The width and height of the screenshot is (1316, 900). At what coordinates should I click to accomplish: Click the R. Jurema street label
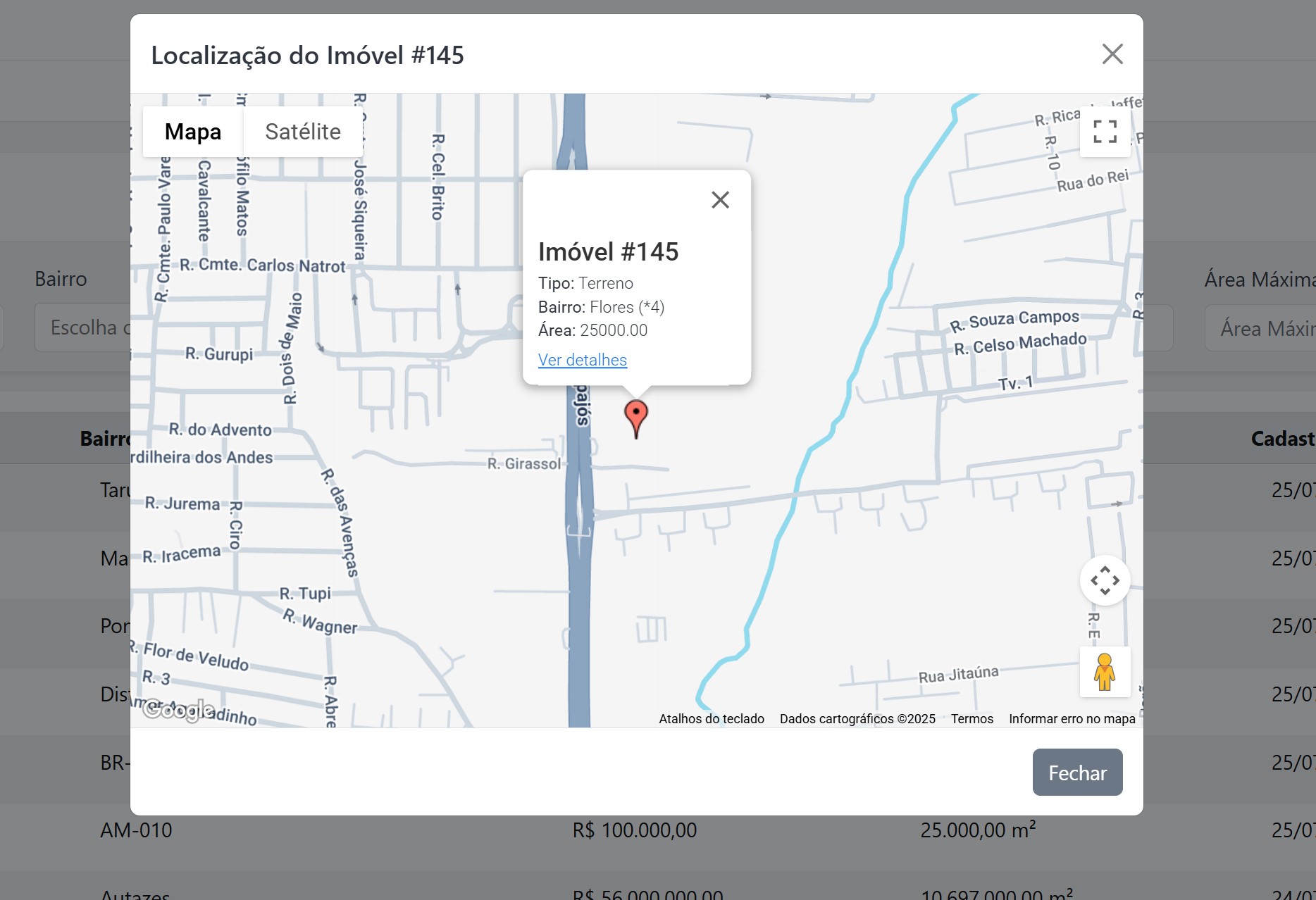[182, 504]
